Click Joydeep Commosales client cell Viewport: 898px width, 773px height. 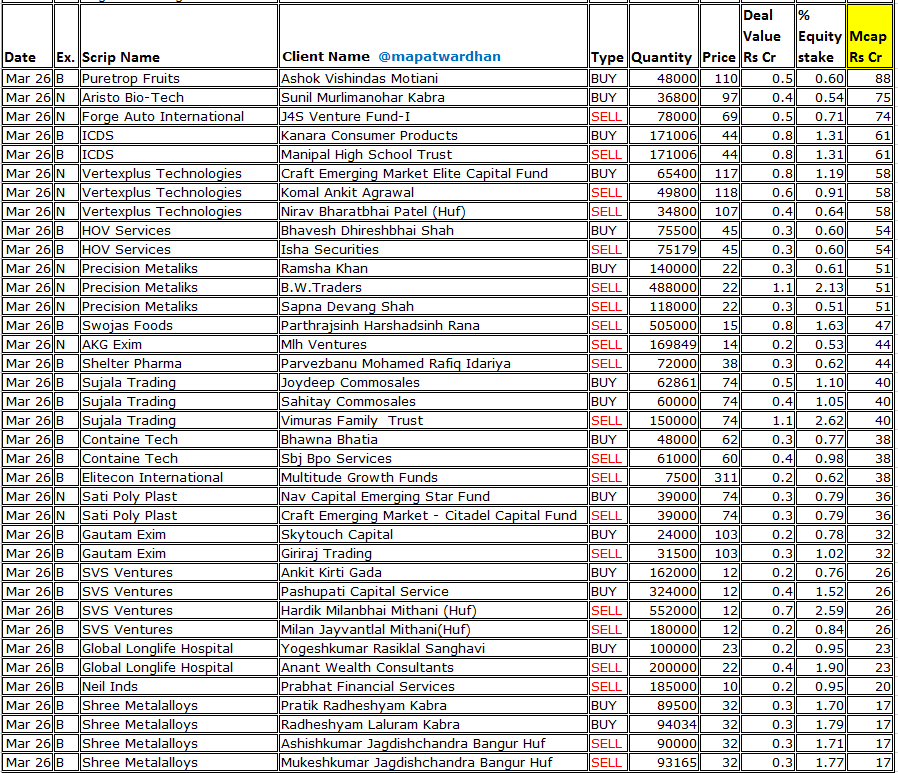click(x=433, y=382)
